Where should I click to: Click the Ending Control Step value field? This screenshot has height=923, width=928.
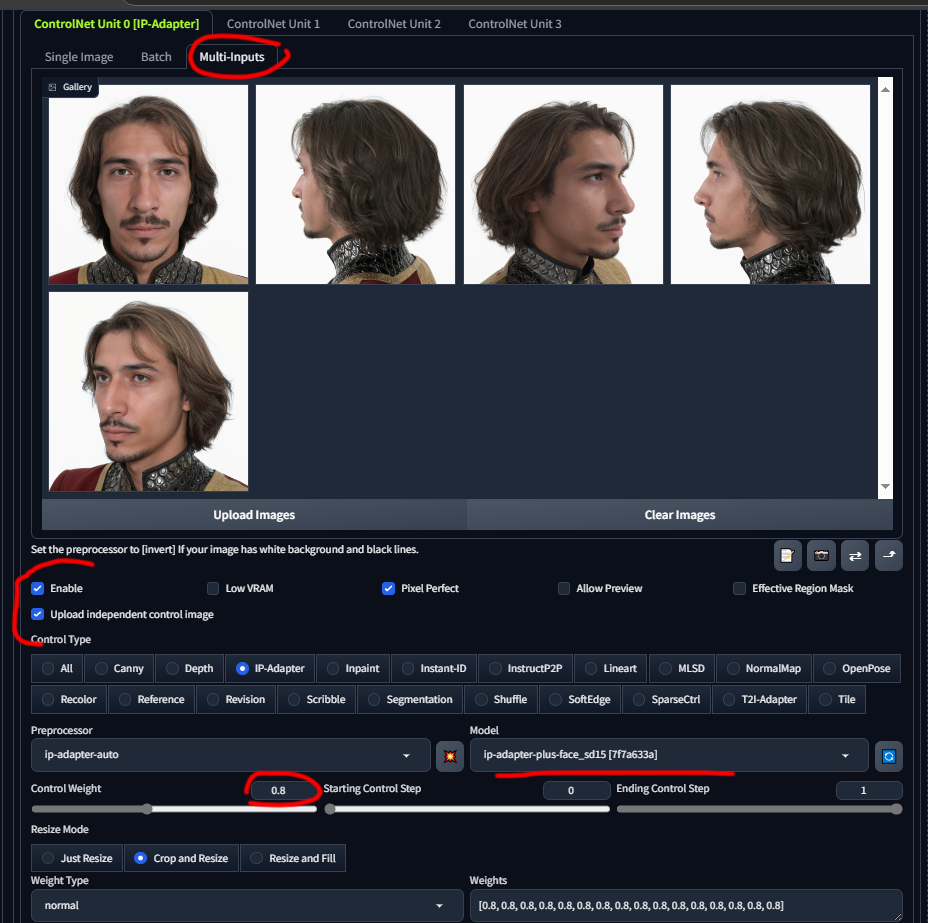(x=869, y=790)
